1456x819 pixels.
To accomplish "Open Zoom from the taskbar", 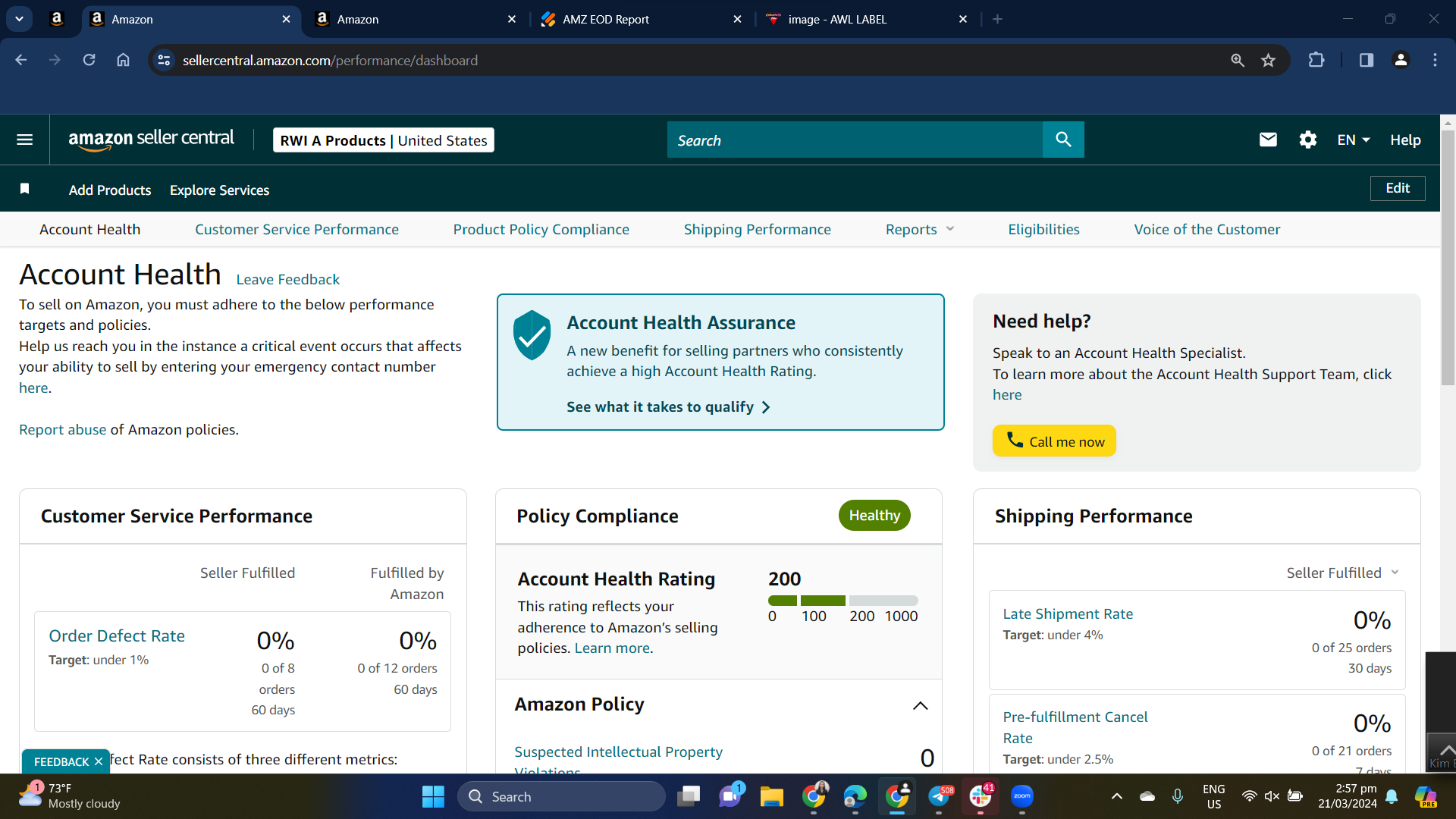I will click(x=1022, y=796).
